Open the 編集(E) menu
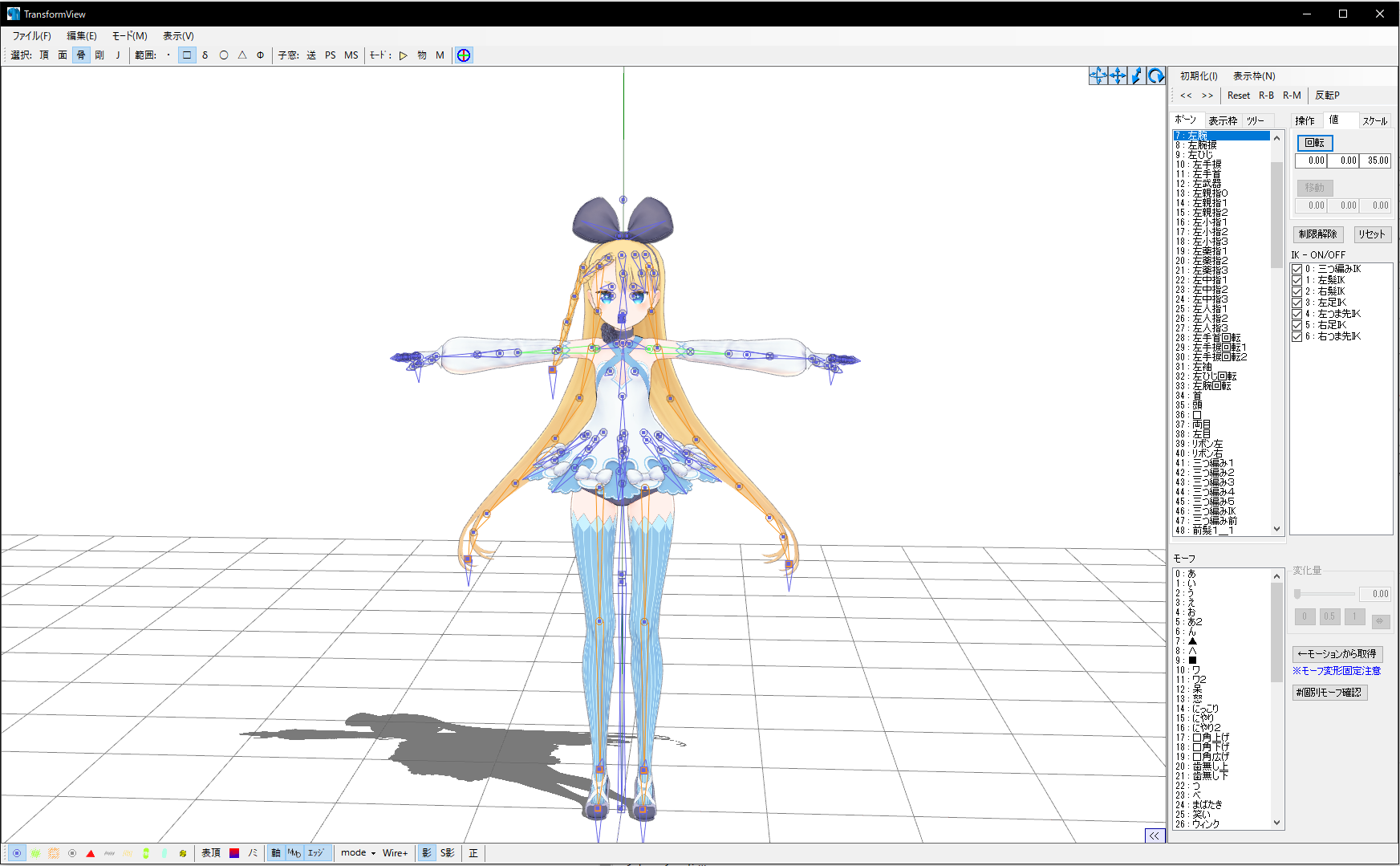 [x=81, y=36]
